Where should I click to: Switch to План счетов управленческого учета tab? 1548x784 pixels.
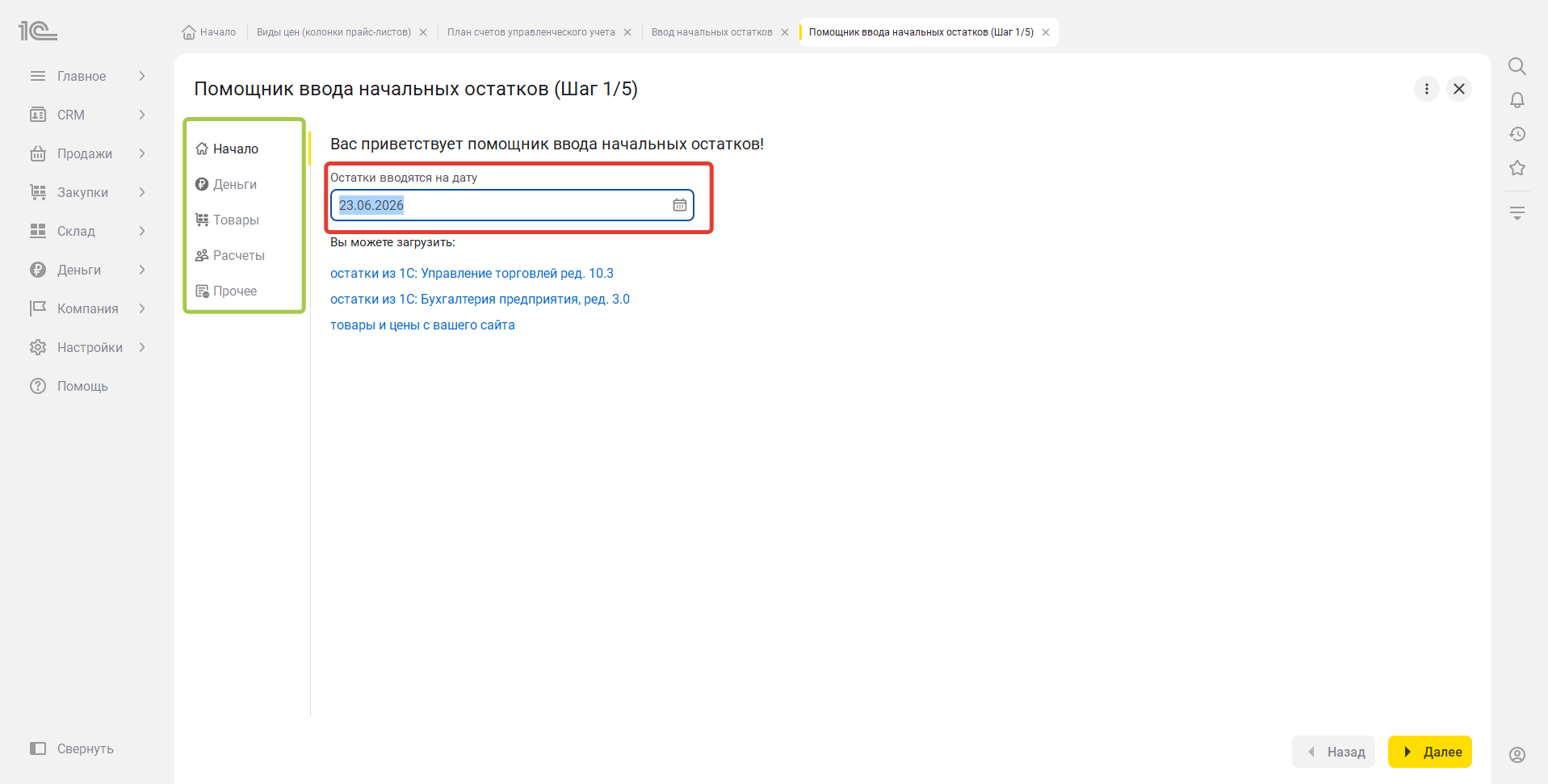(531, 32)
